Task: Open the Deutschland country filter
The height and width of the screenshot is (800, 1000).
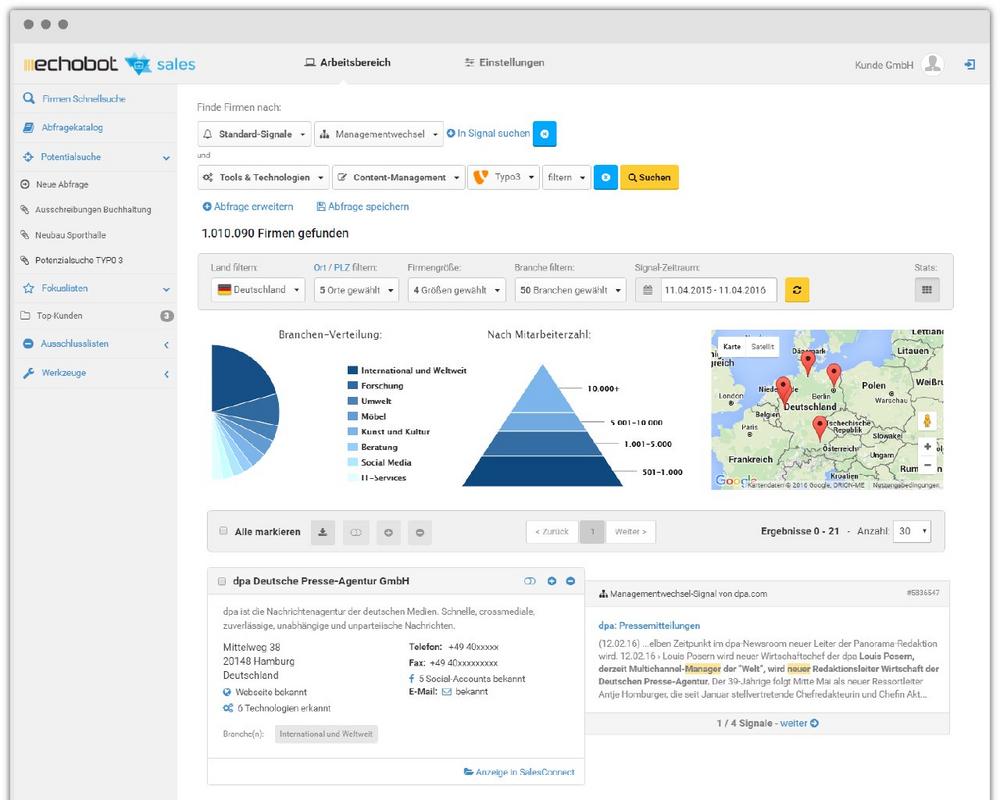Action: pos(258,290)
